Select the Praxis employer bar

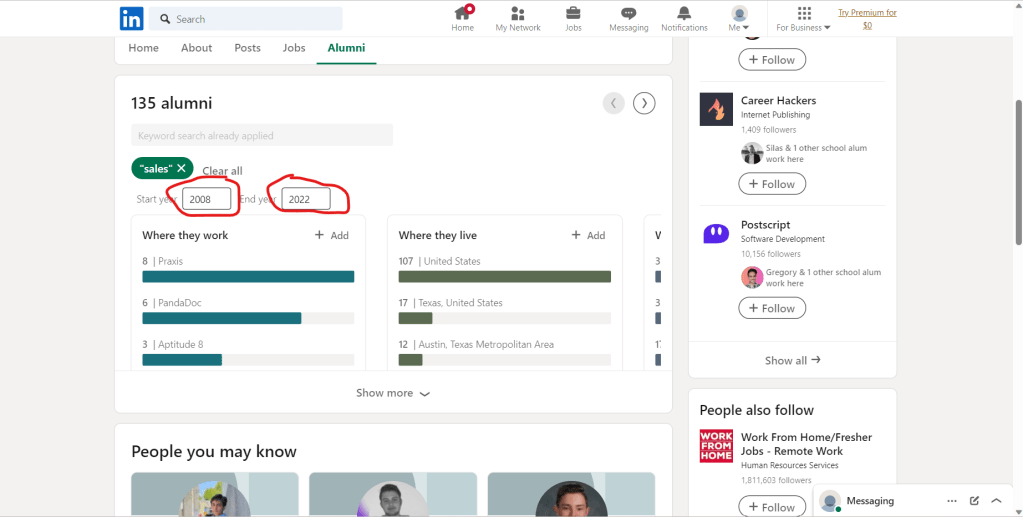[x=248, y=277]
